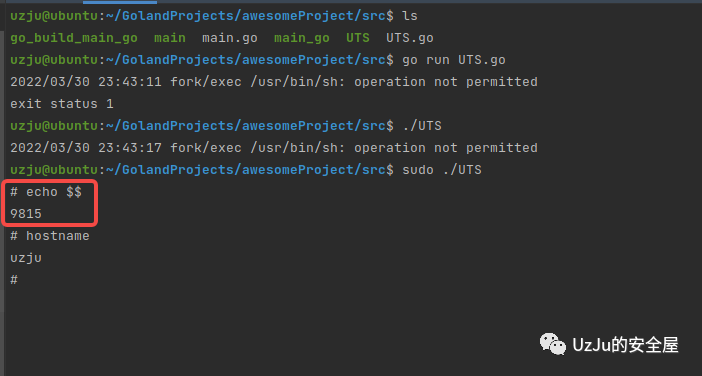This screenshot has height=376, width=702.
Task: Click the 'go run UTS.go' command
Action: (454, 60)
